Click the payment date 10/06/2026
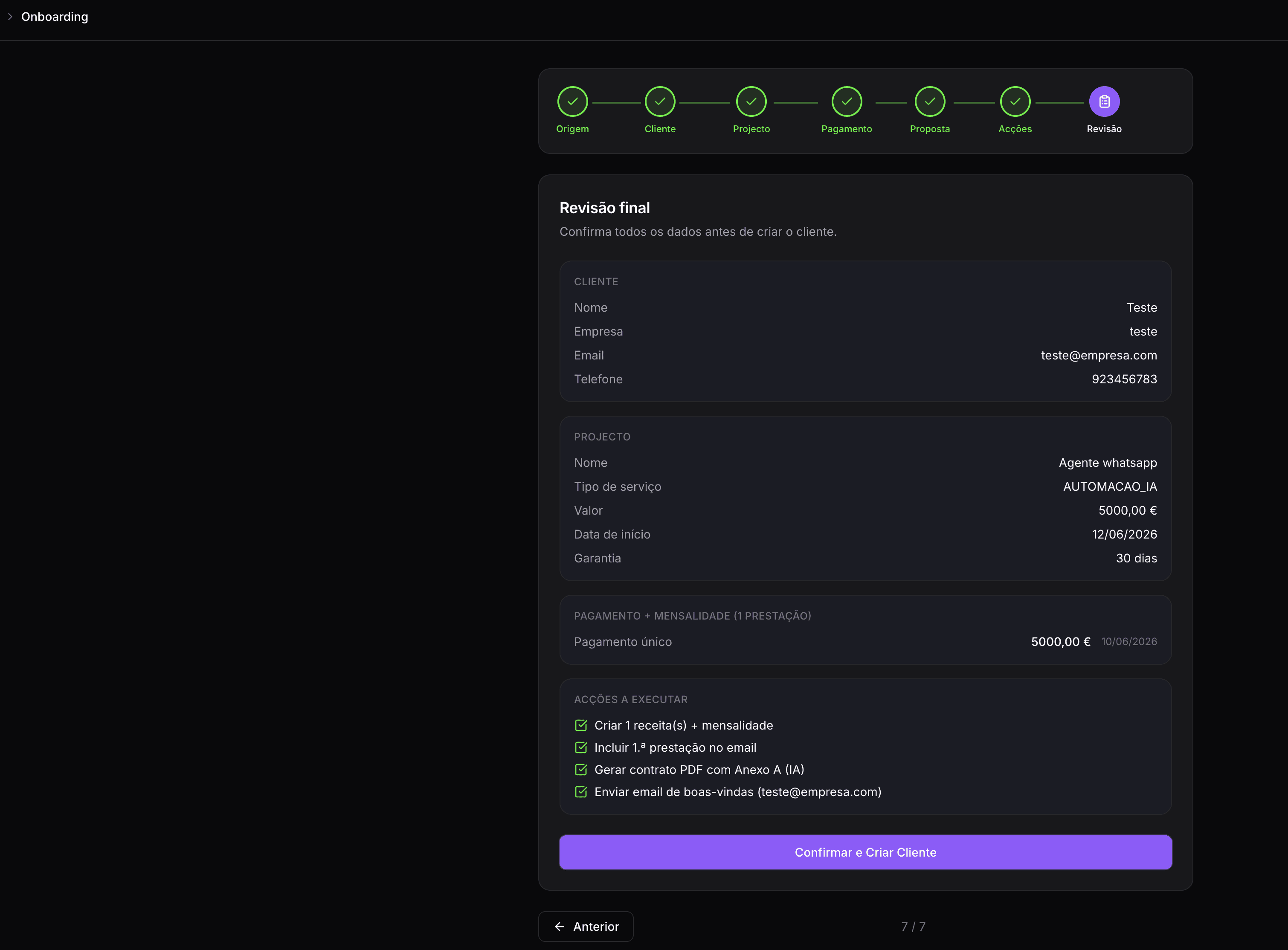 tap(1128, 642)
